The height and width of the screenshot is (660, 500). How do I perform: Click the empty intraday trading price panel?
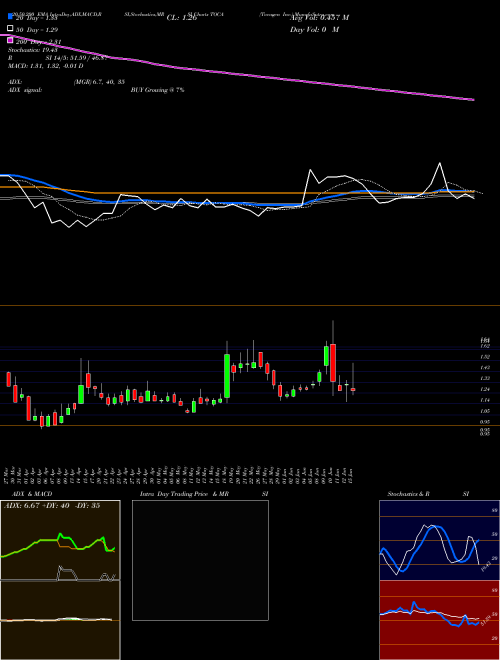(x=200, y=560)
